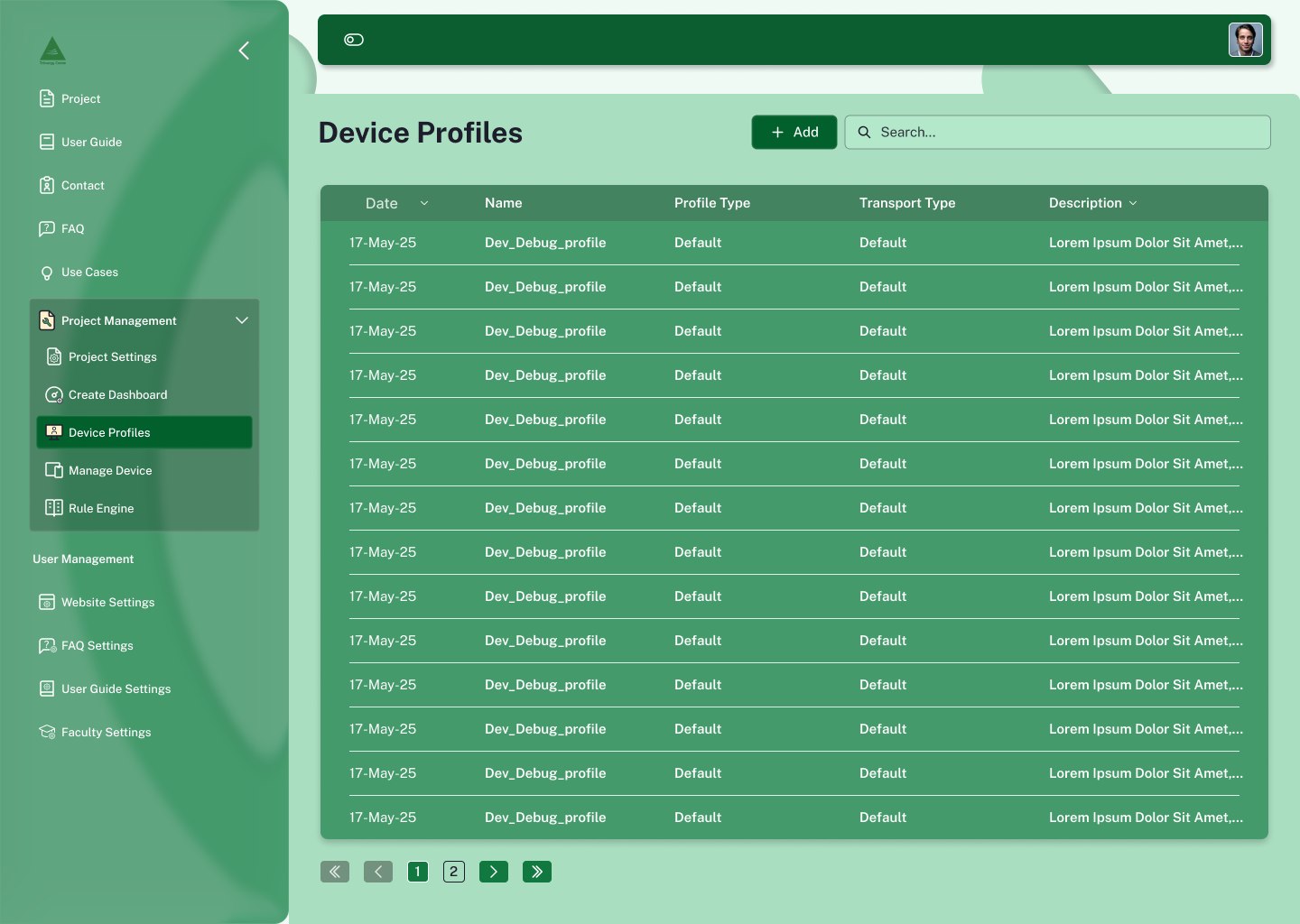
Task: Click the green triangle logo
Action: click(x=53, y=51)
